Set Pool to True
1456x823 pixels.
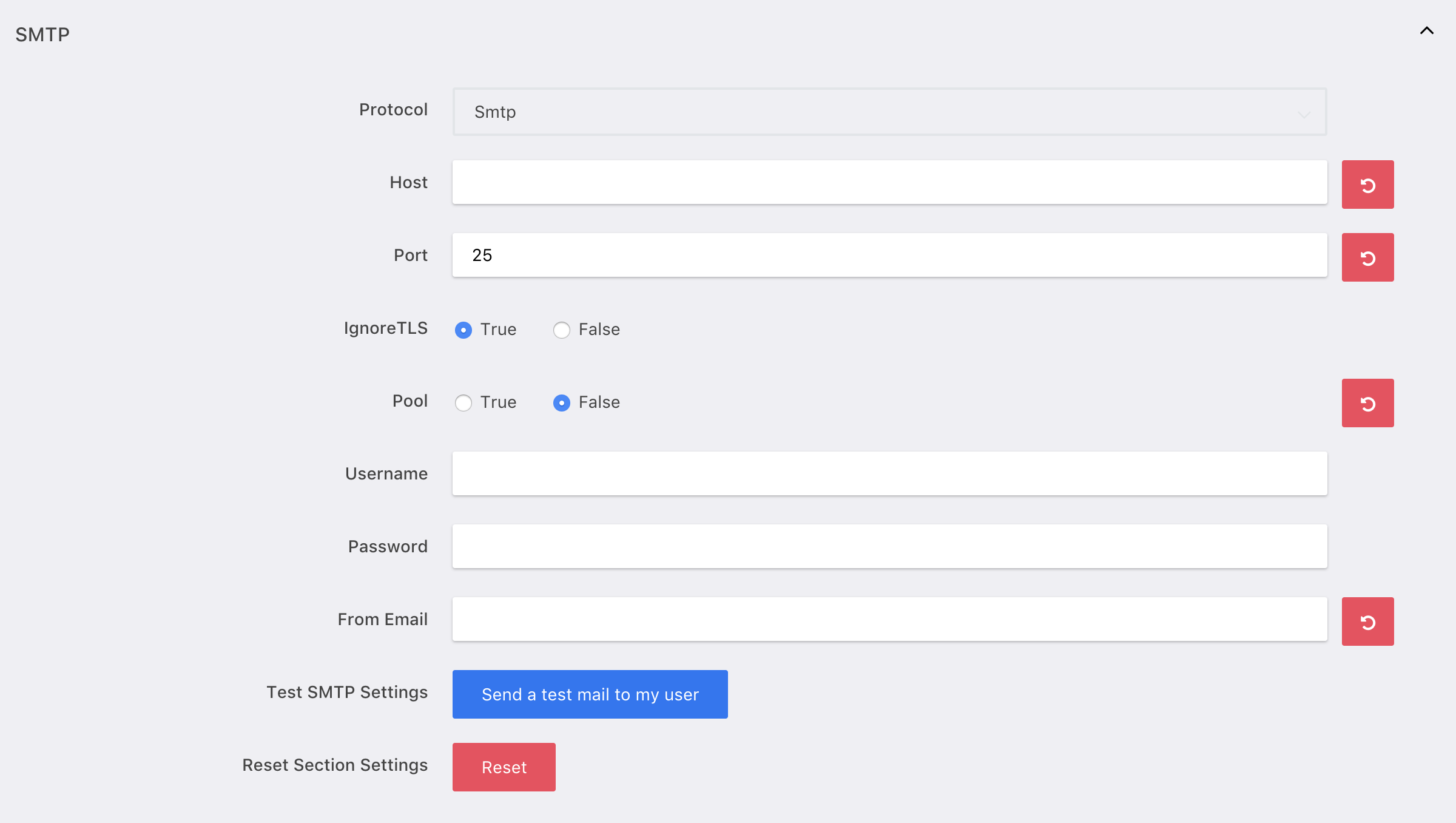point(463,403)
